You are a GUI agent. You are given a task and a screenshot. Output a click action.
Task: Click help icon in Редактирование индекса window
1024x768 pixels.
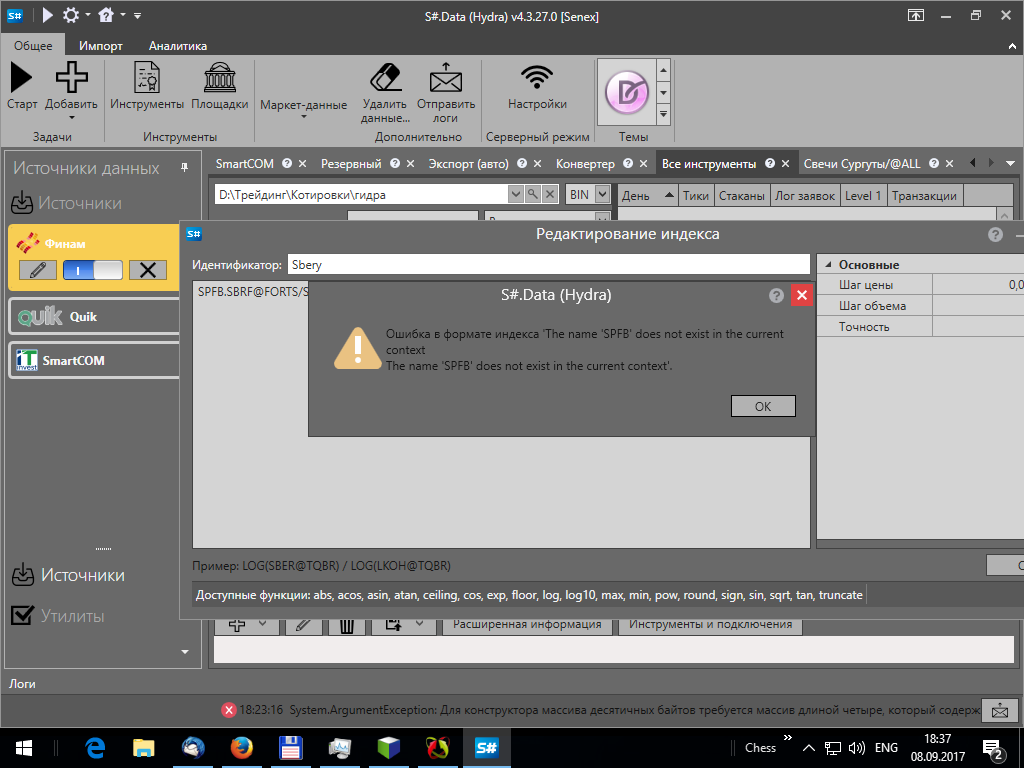(x=995, y=234)
